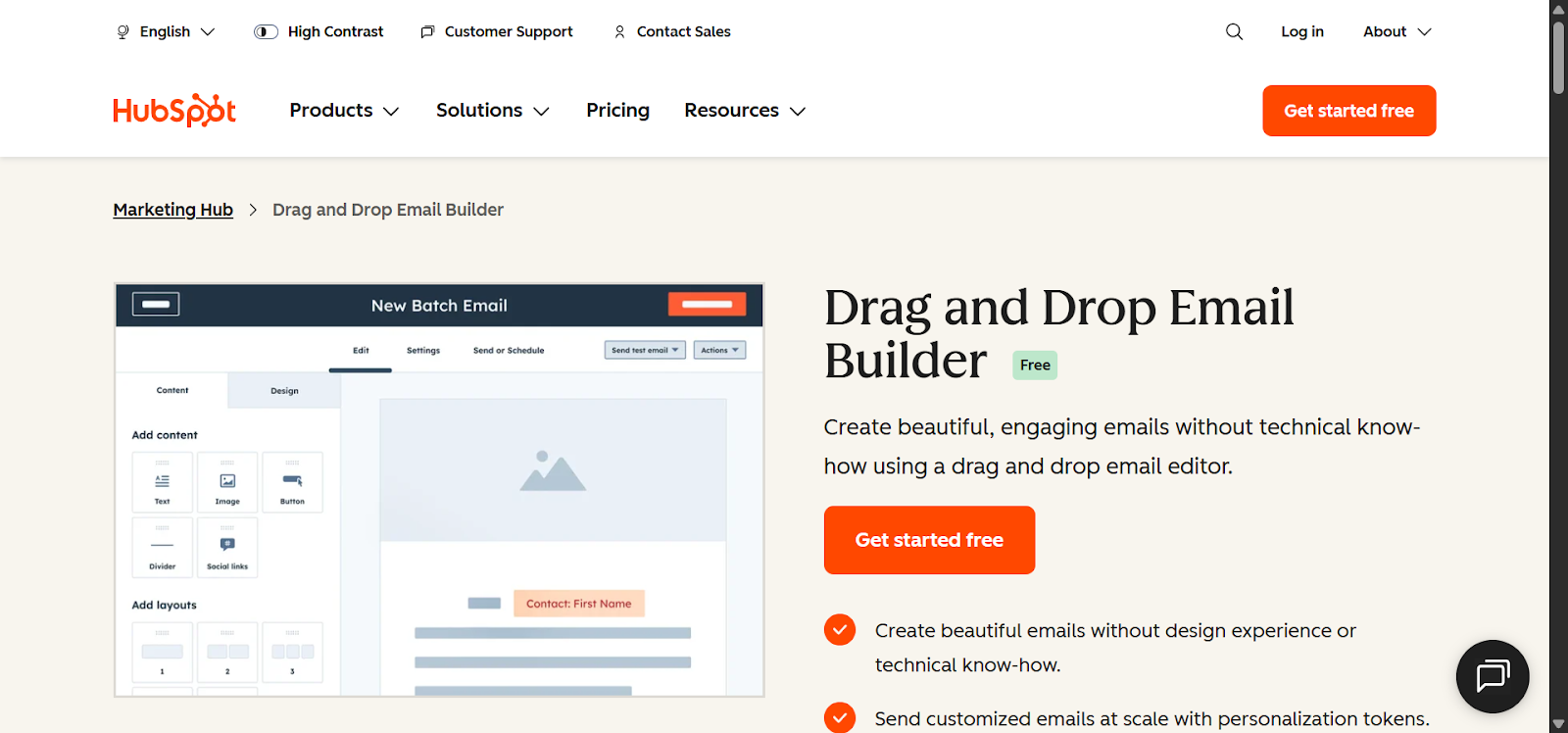Expand the Products menu

pyautogui.click(x=344, y=111)
